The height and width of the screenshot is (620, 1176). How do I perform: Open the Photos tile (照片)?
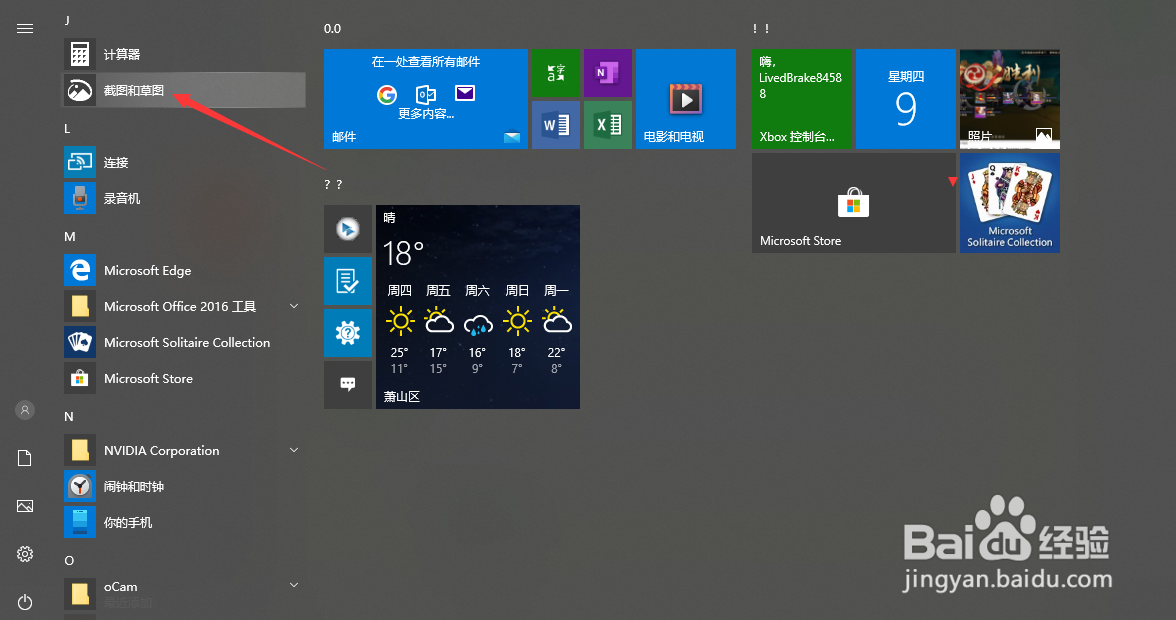(x=1010, y=99)
